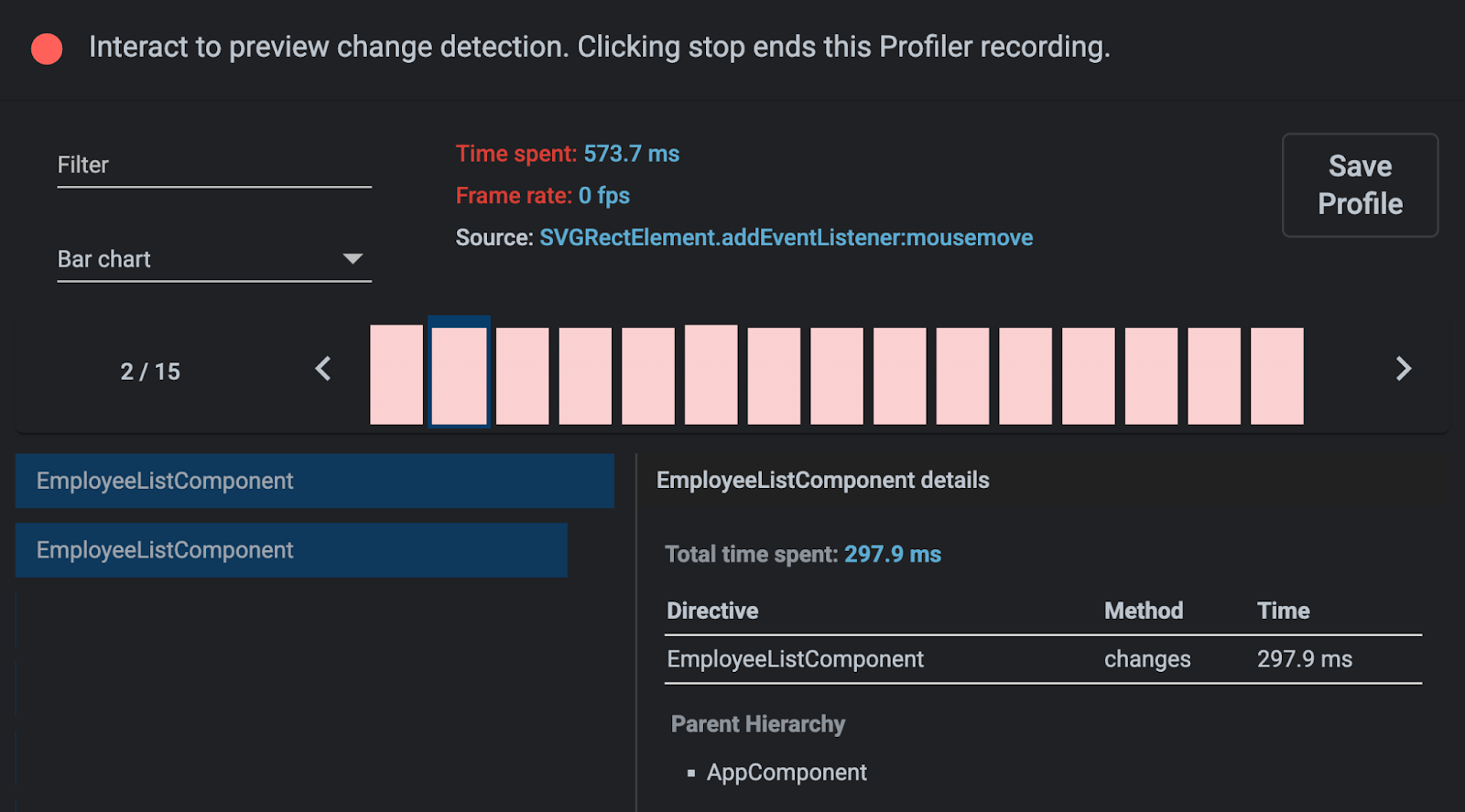
Task: Select the sixth, tallest frame bar
Action: 711,375
